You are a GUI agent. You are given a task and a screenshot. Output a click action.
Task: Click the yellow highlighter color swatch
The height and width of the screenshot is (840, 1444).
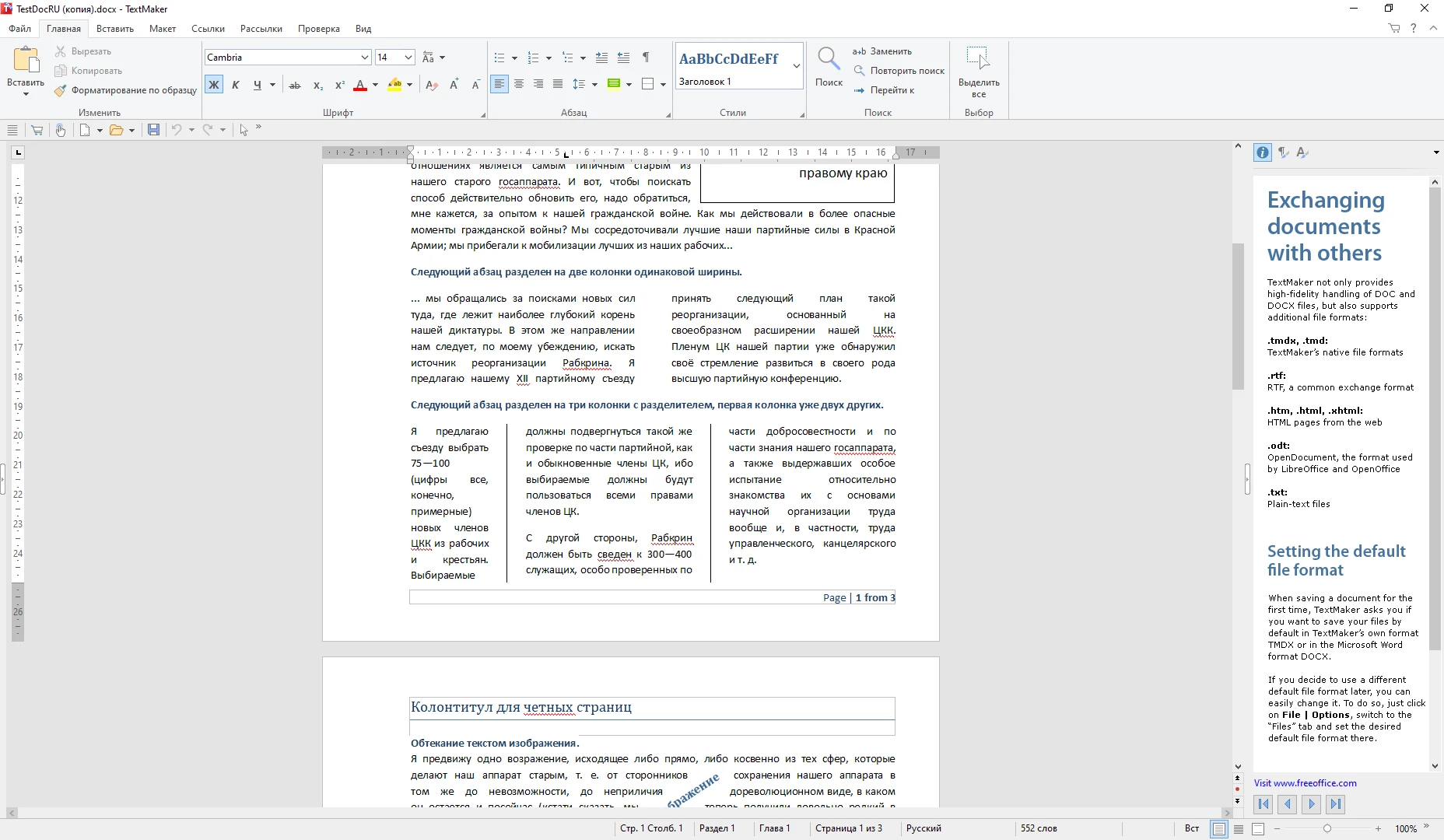394,85
